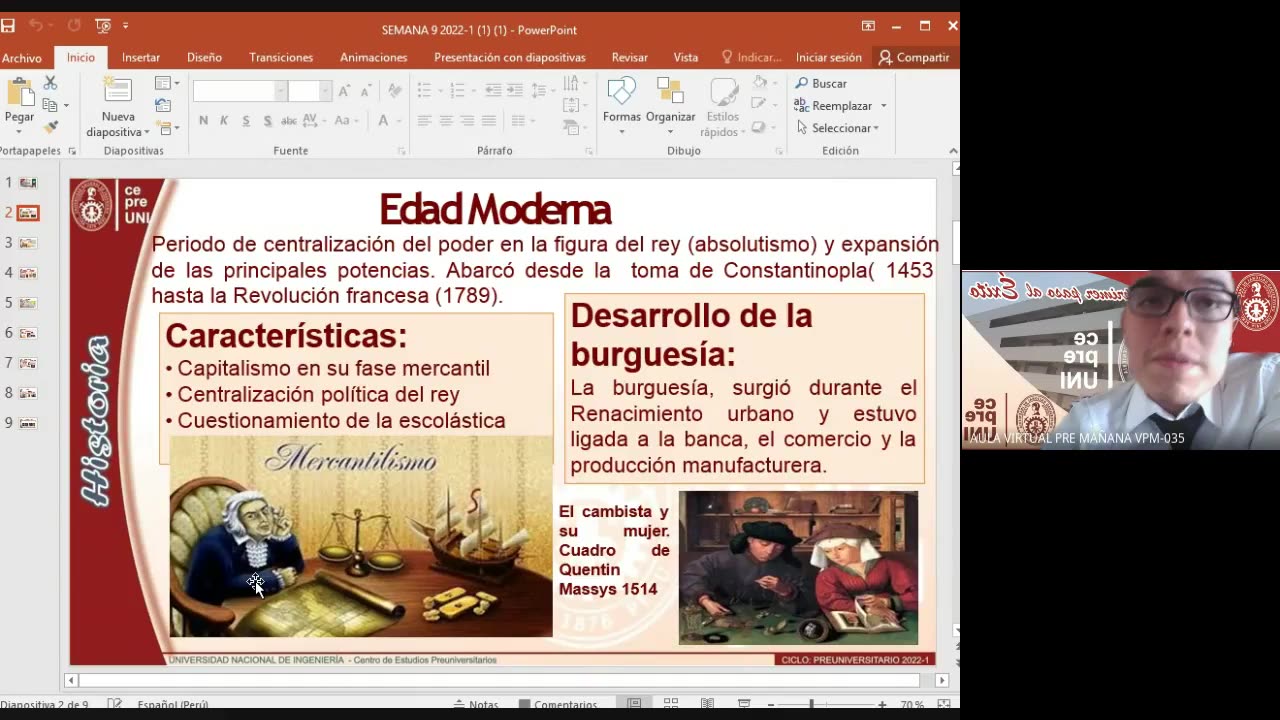Open the font color dropdown arrow
Screen dimensions: 1280x720
[400, 121]
